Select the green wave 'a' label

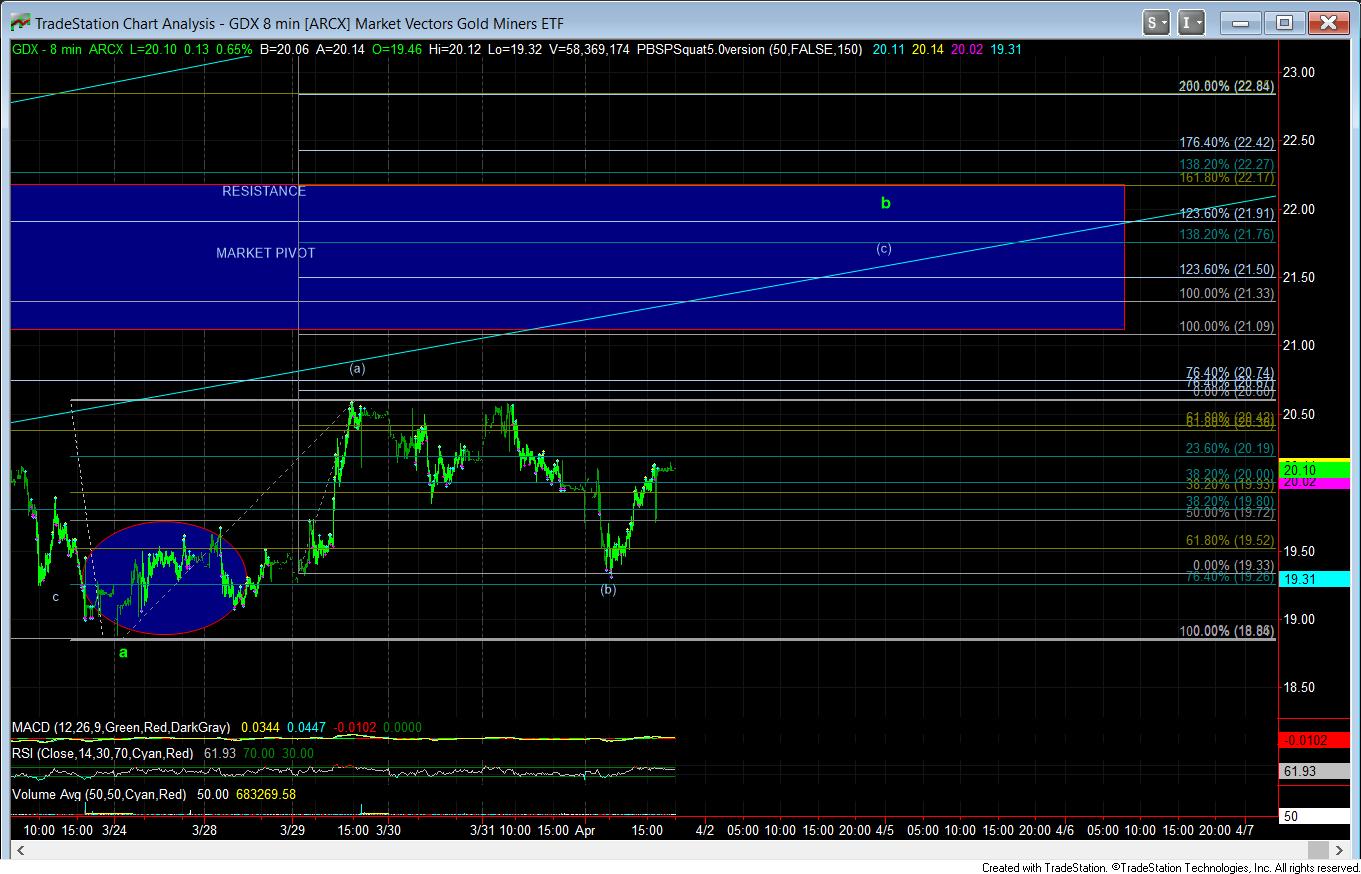point(123,652)
